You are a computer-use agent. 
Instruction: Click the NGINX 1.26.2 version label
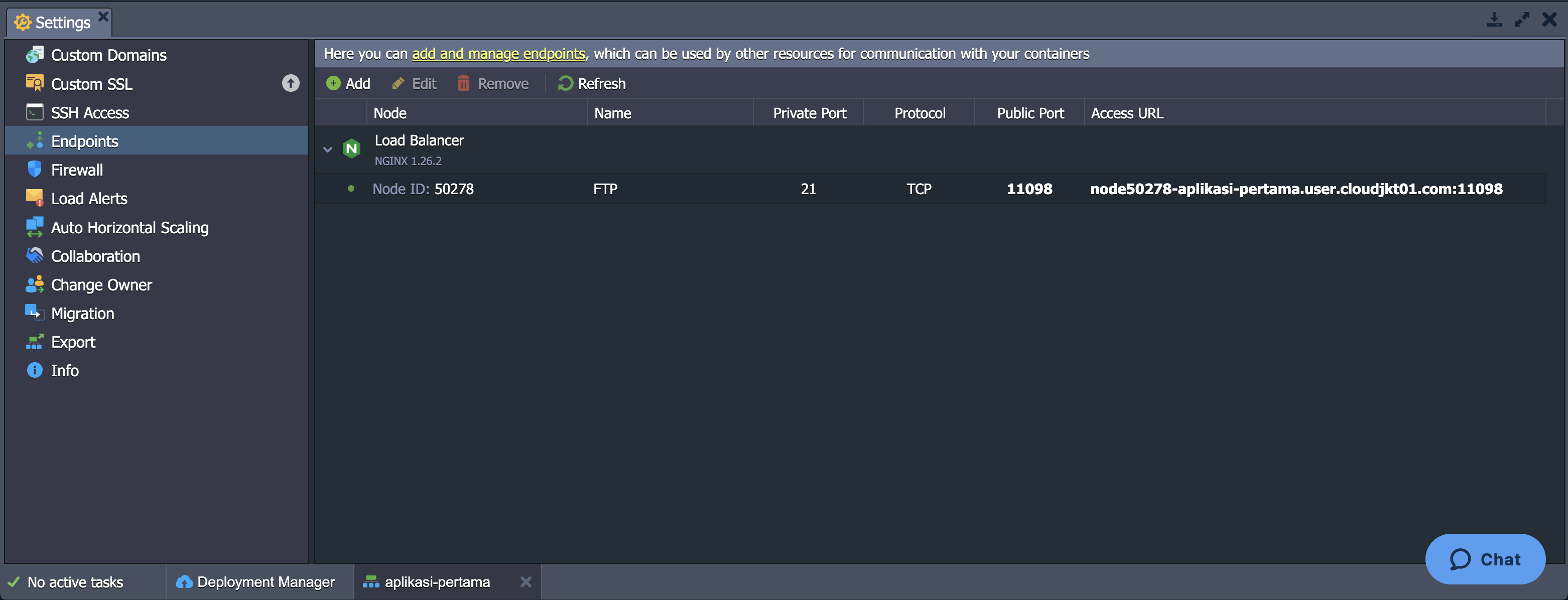pyautogui.click(x=408, y=161)
